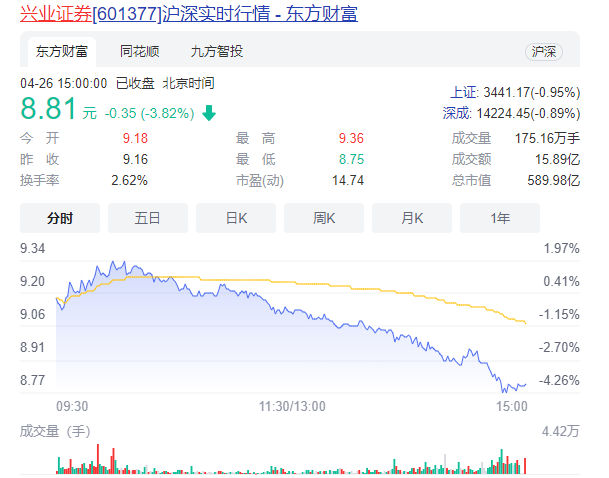Click the tall red volume bar near open
The height and width of the screenshot is (478, 609).
pyautogui.click(x=98, y=459)
